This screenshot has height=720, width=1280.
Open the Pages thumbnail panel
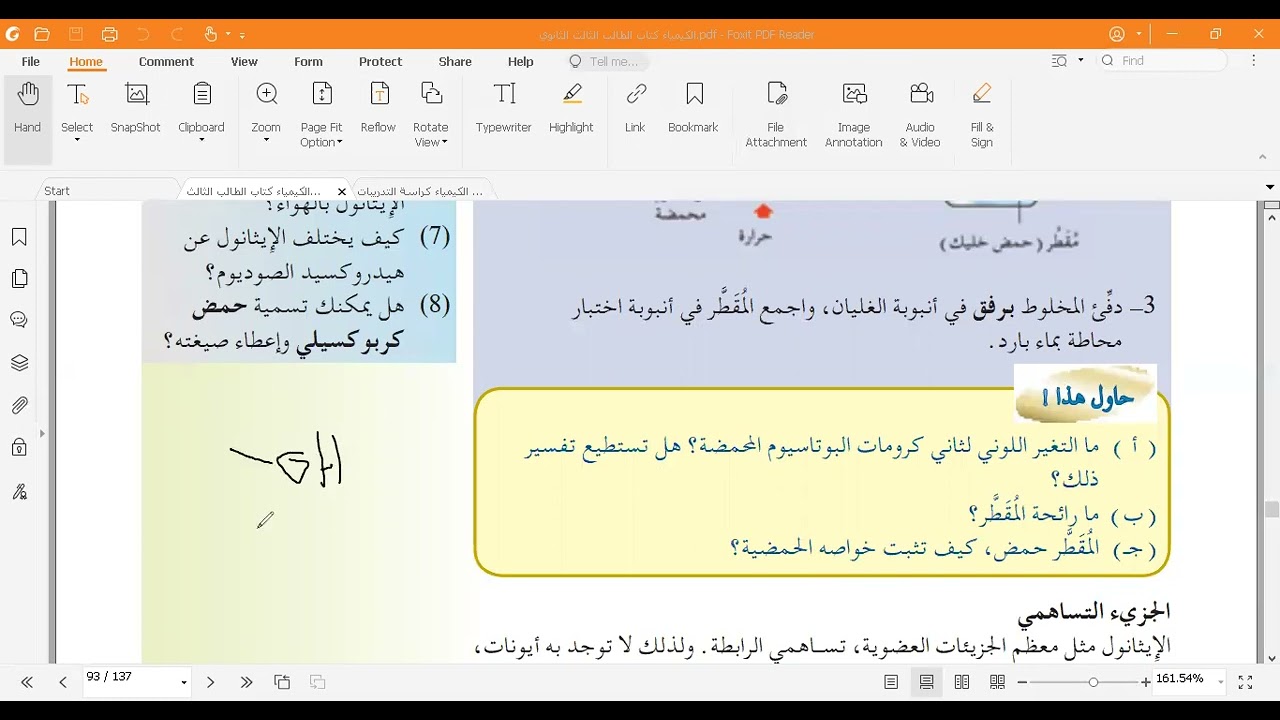pos(19,279)
